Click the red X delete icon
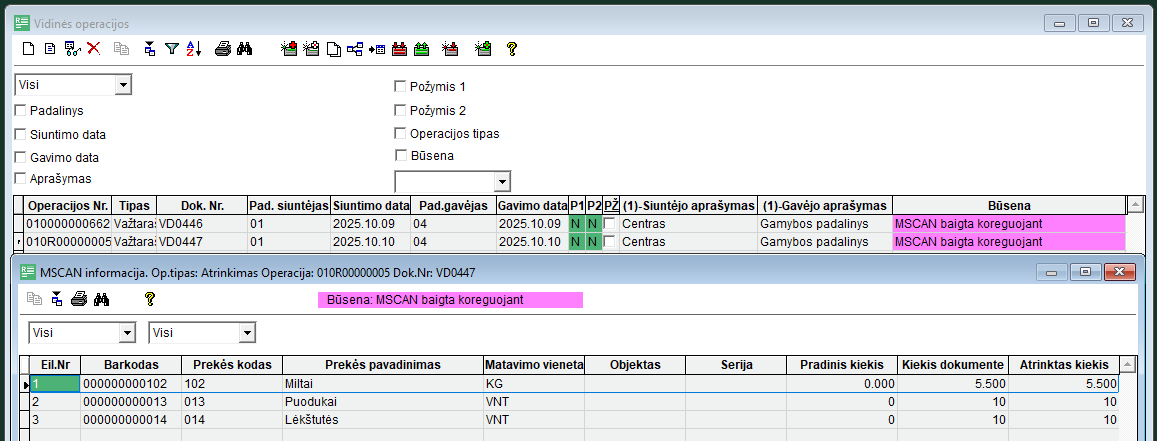This screenshot has width=1157, height=441. click(94, 48)
